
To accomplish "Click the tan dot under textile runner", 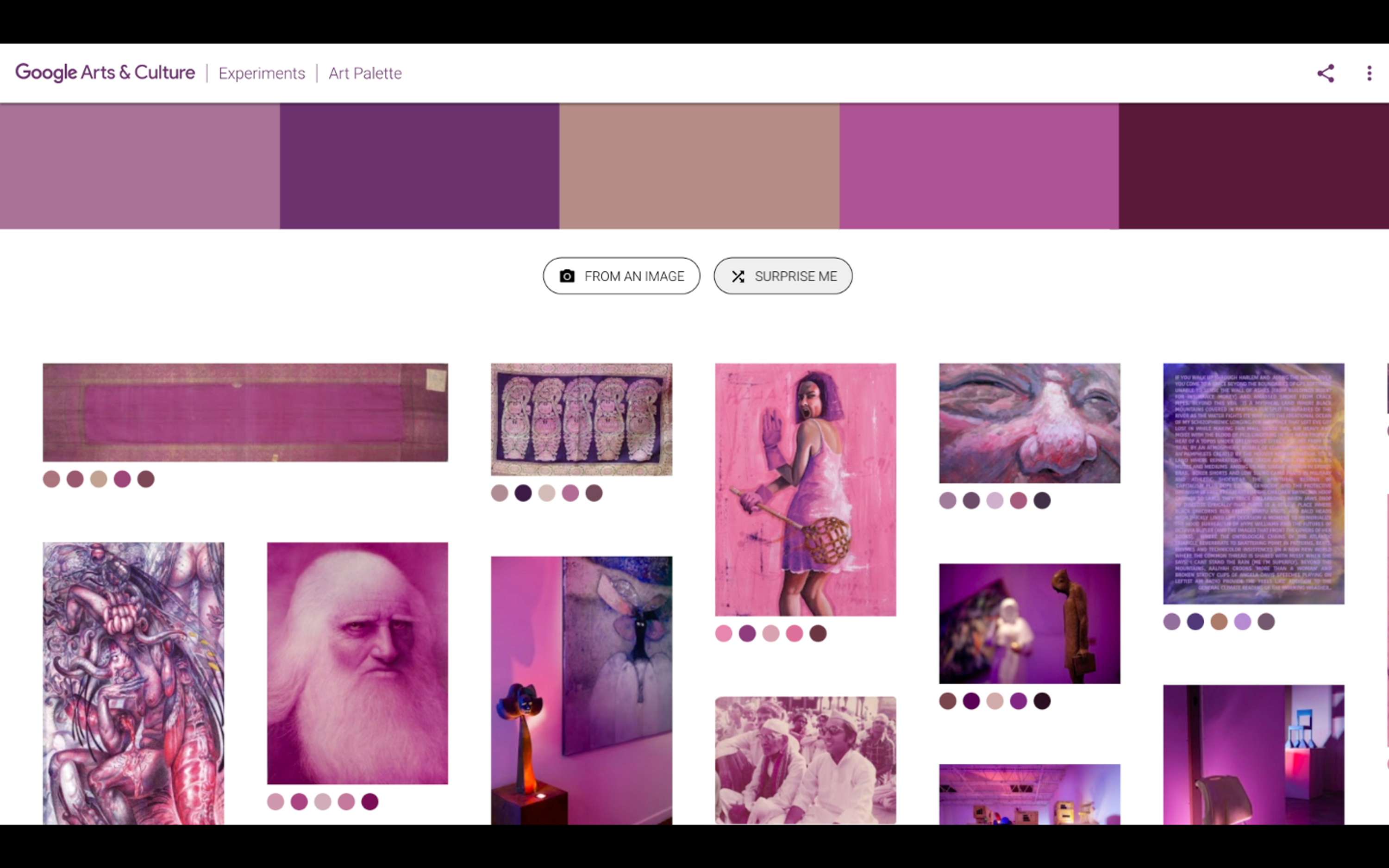I will (99, 479).
